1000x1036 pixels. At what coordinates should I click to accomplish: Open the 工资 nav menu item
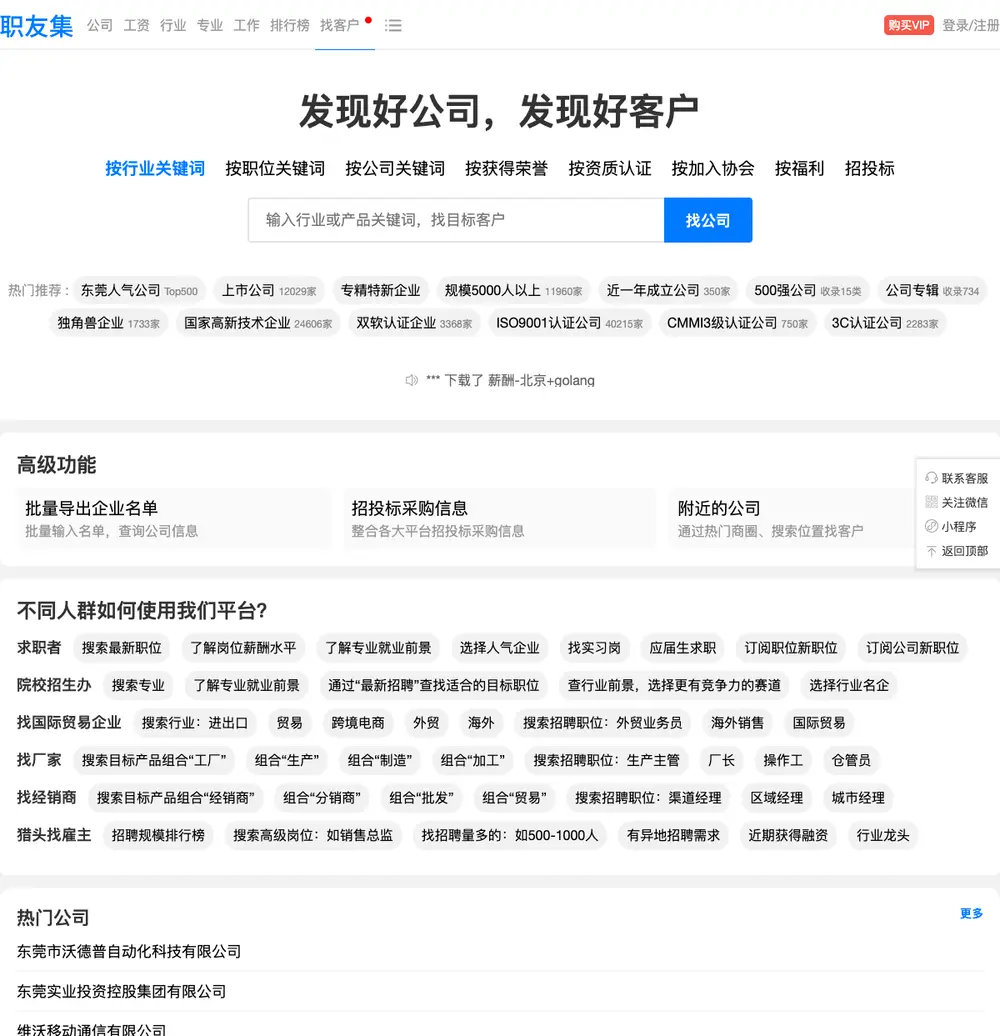coord(137,25)
